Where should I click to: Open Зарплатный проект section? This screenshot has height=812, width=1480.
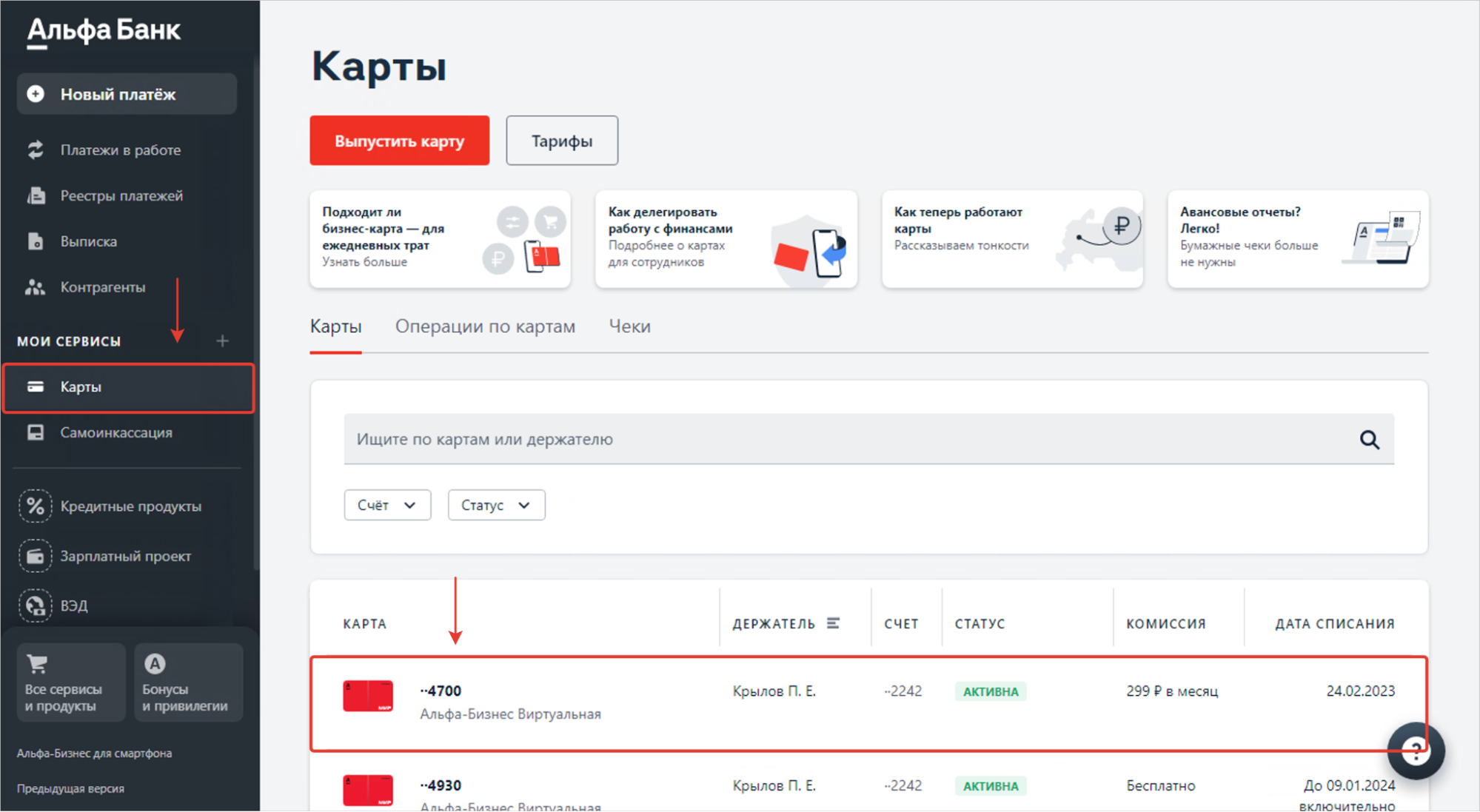(126, 556)
